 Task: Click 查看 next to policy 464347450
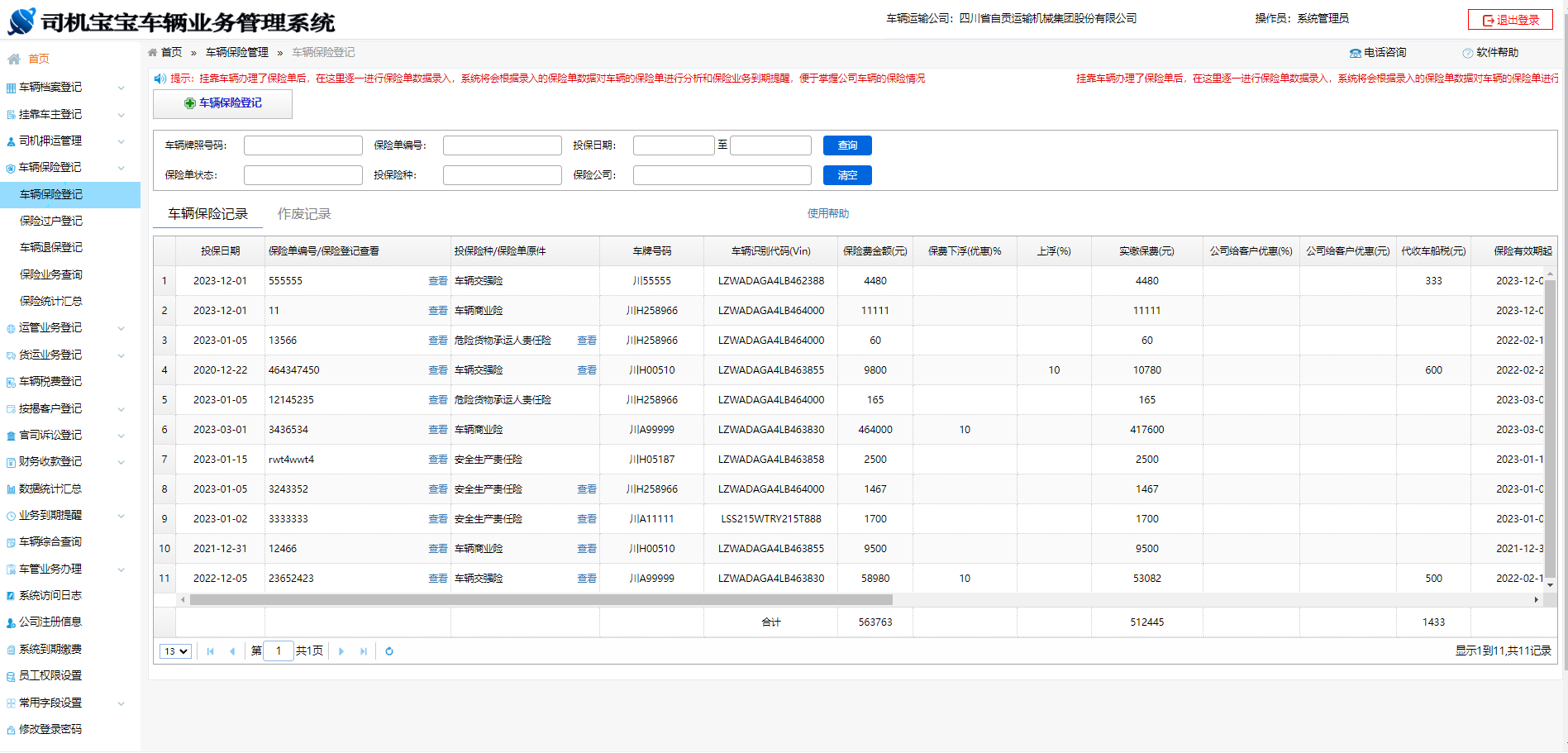[x=438, y=370]
